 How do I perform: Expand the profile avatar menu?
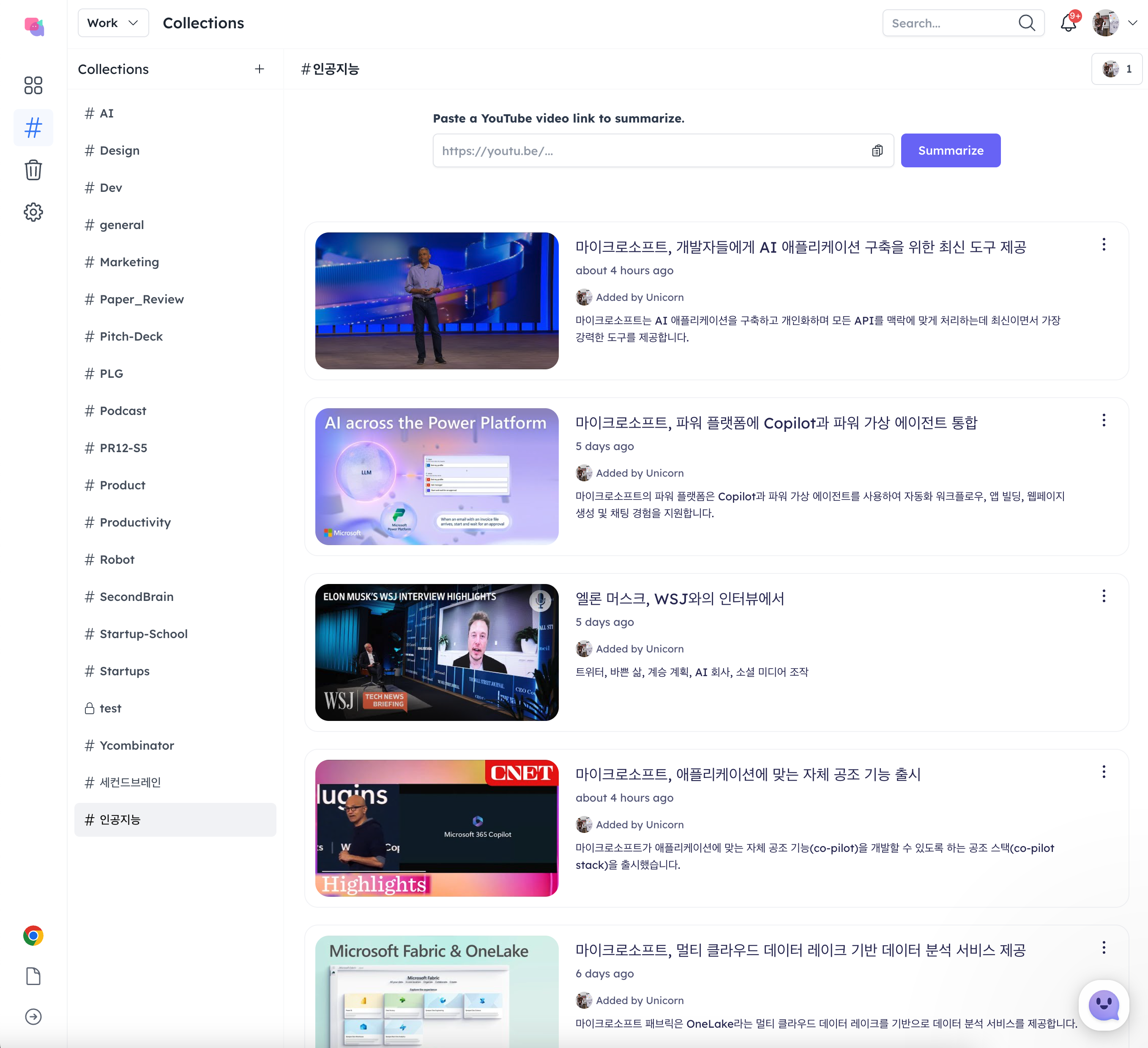[1115, 23]
